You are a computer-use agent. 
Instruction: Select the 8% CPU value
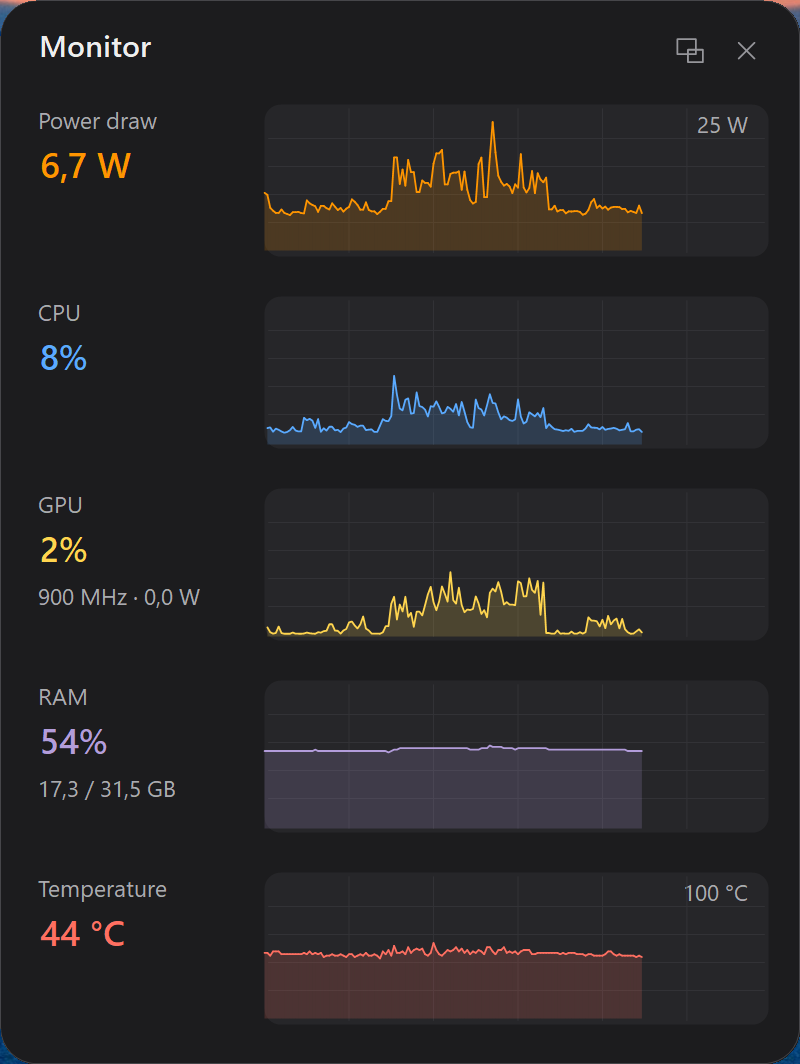coord(64,358)
